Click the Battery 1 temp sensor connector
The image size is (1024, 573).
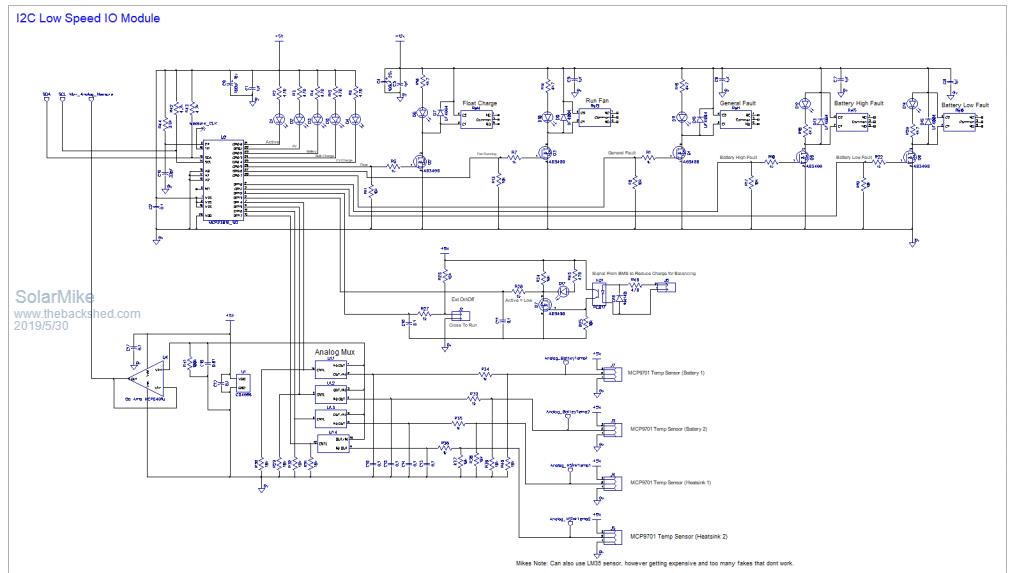tap(608, 371)
